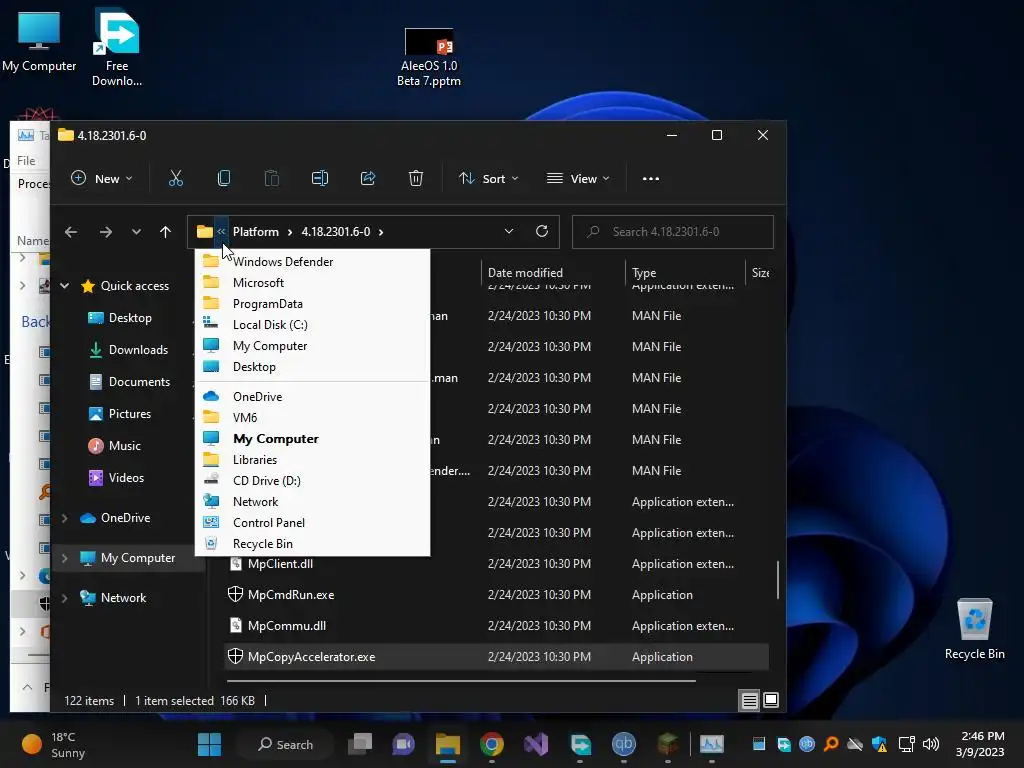Click the Copy icon in toolbar
The width and height of the screenshot is (1024, 768).
(223, 178)
